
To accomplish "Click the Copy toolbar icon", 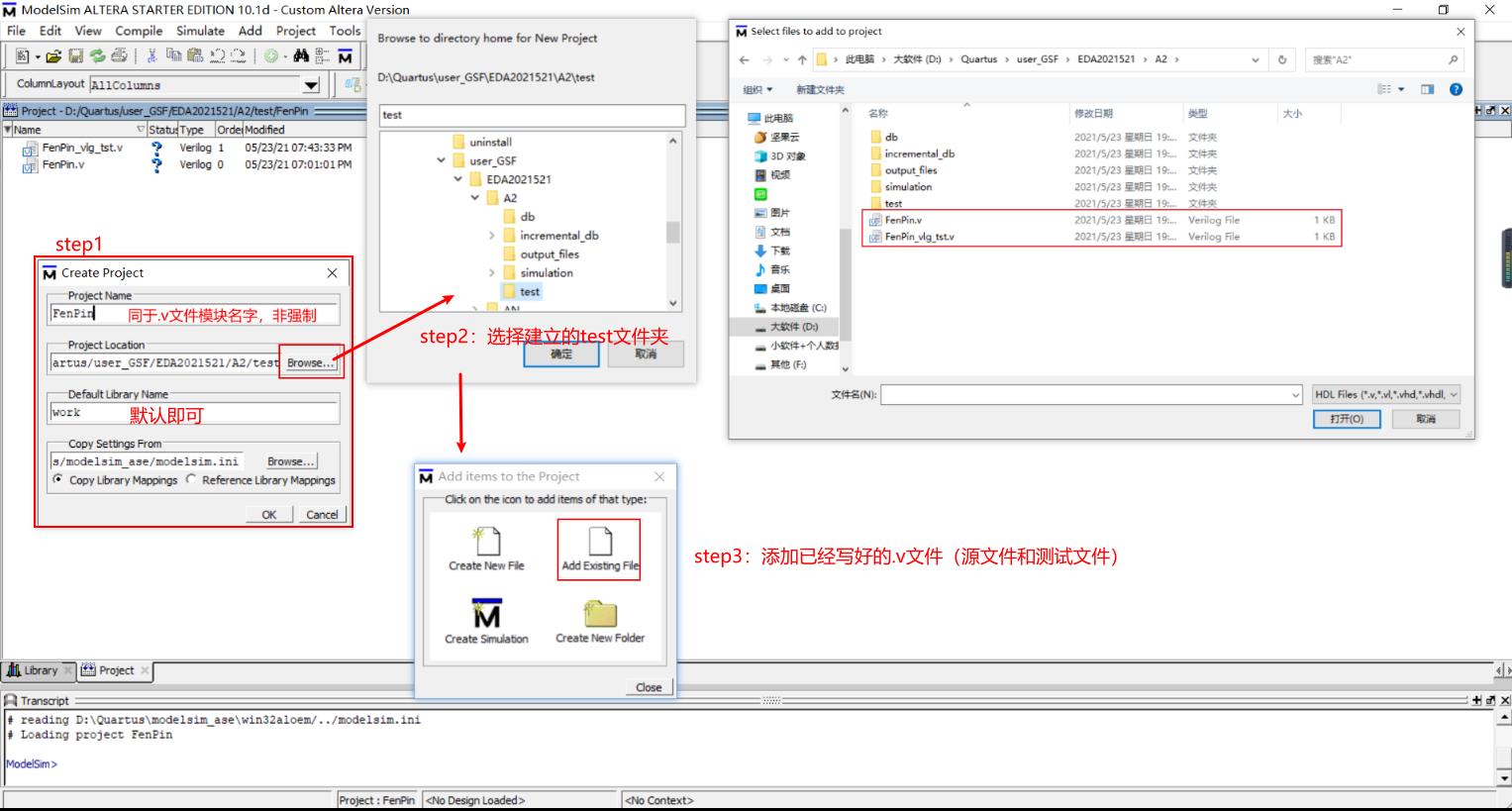I will click(173, 56).
